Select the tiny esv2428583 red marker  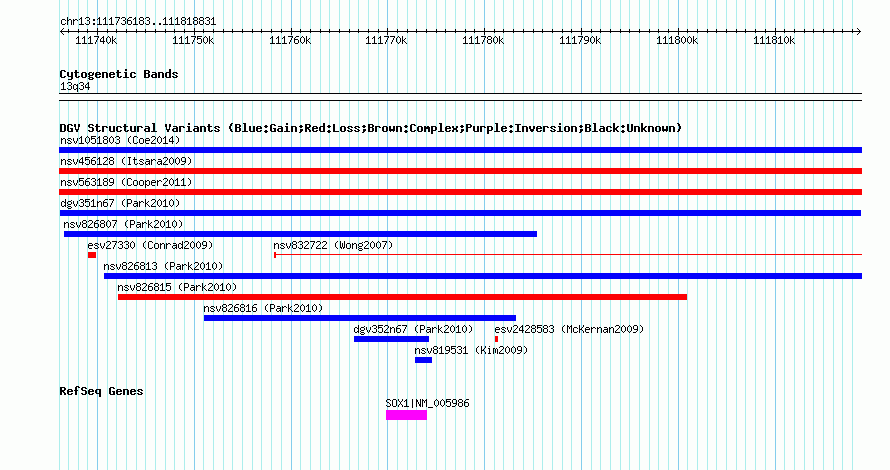[x=497, y=339]
